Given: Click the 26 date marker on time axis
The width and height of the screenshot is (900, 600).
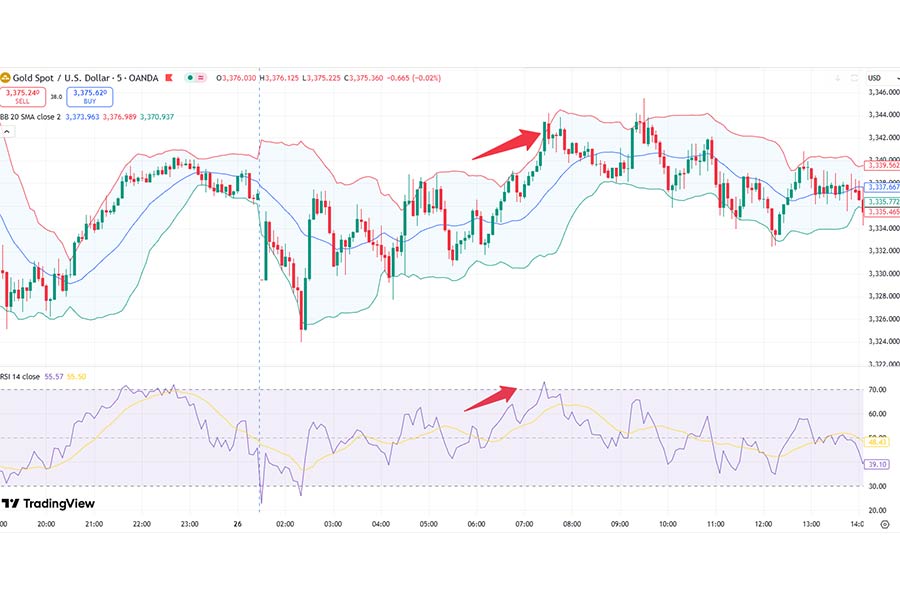Looking at the screenshot, I should click(x=238, y=524).
